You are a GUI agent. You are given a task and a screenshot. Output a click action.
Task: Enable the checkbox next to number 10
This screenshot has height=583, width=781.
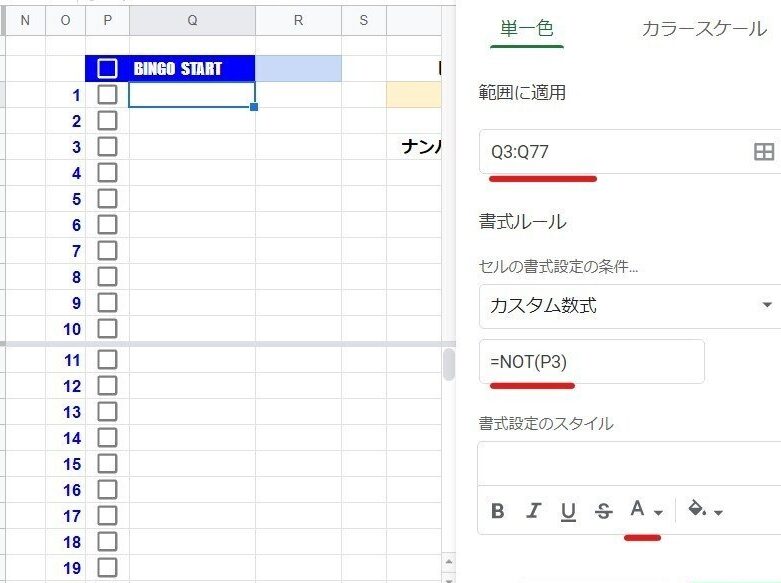coord(107,329)
